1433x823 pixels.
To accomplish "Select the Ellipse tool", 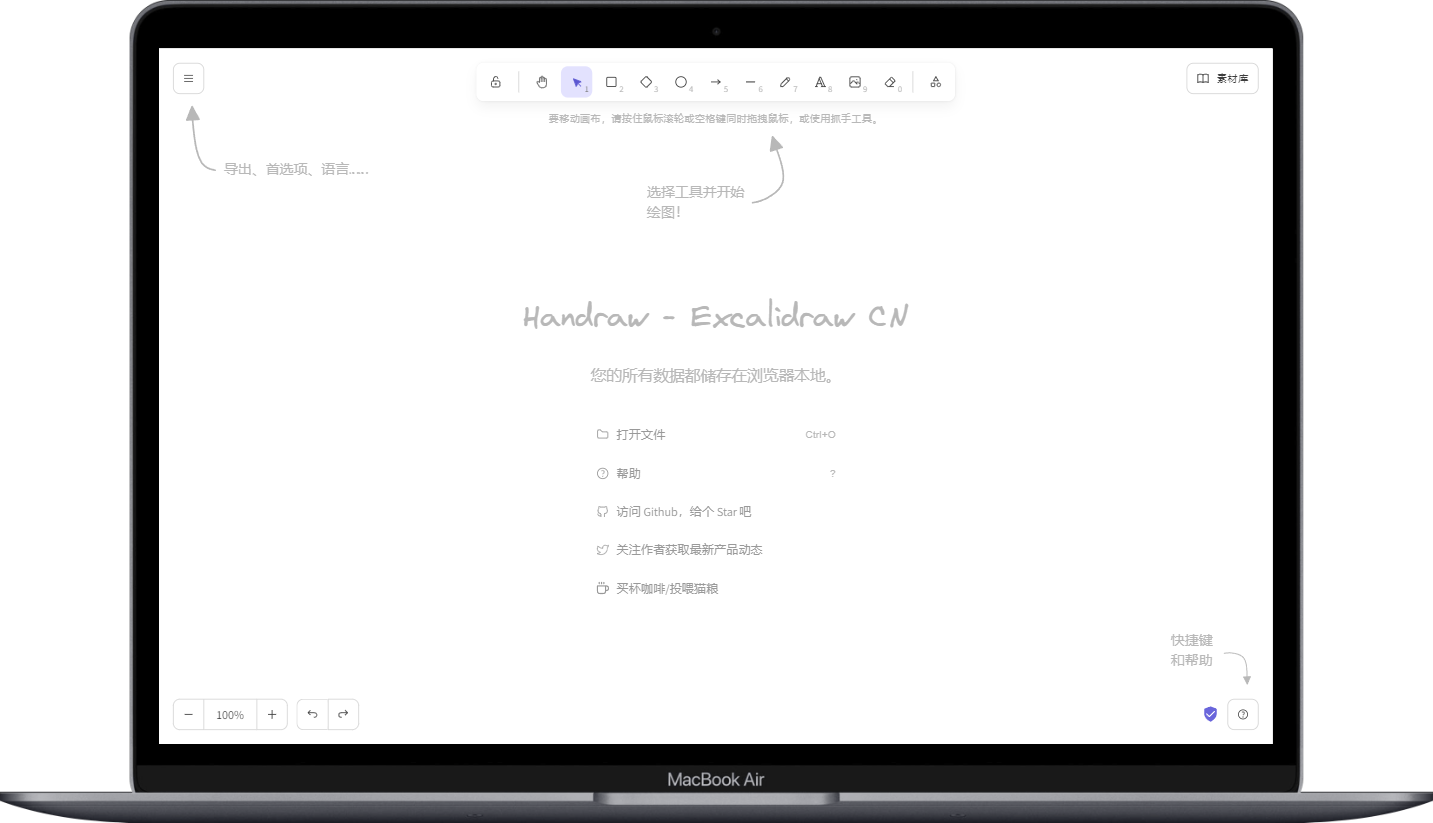I will [x=681, y=82].
